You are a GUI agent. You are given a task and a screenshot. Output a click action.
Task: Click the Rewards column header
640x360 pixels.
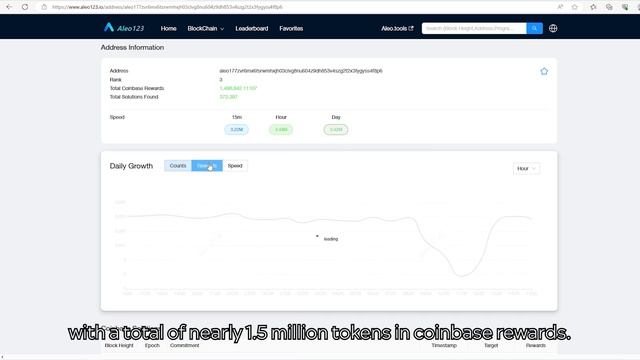[x=536, y=345]
